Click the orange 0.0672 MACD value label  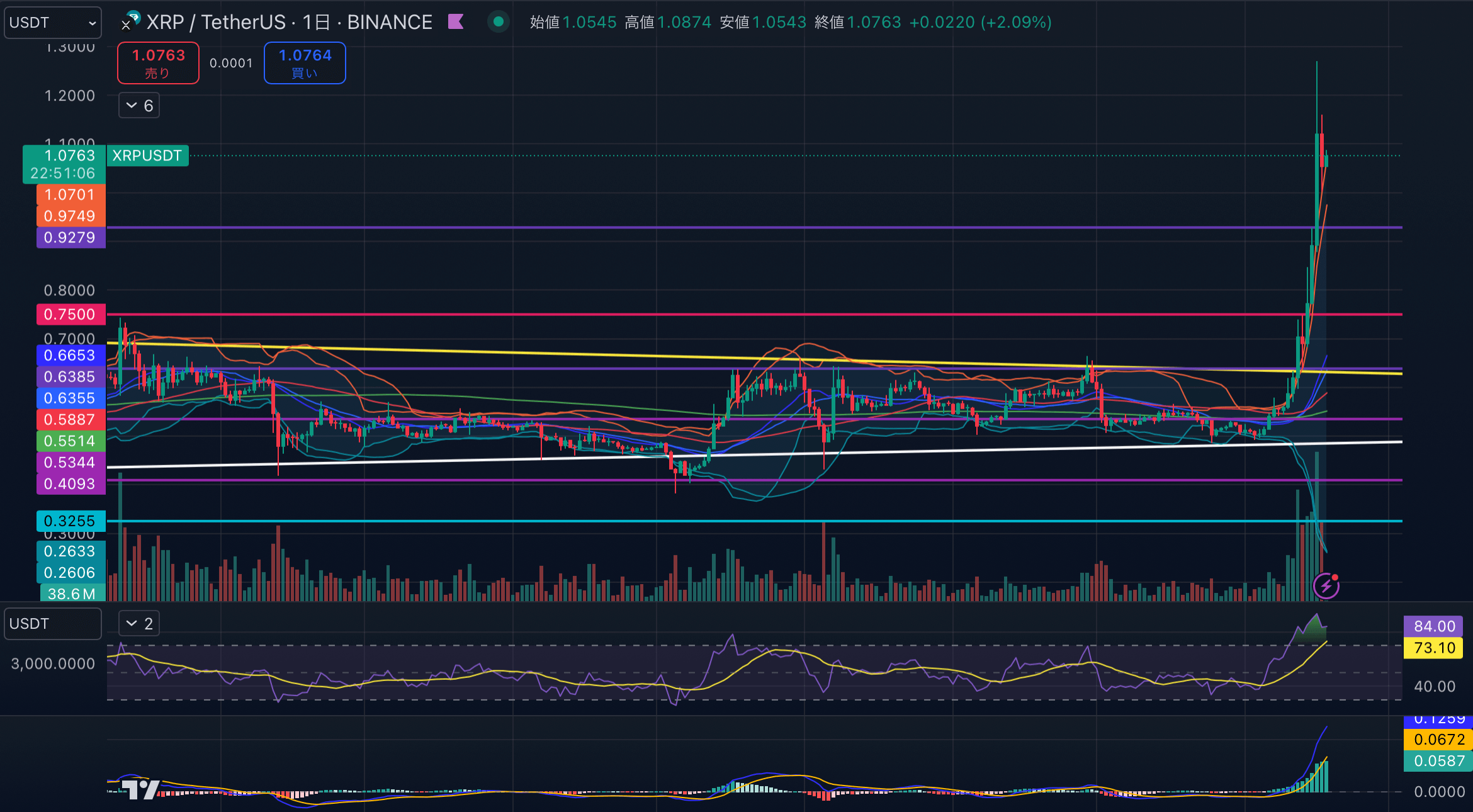pos(1438,740)
